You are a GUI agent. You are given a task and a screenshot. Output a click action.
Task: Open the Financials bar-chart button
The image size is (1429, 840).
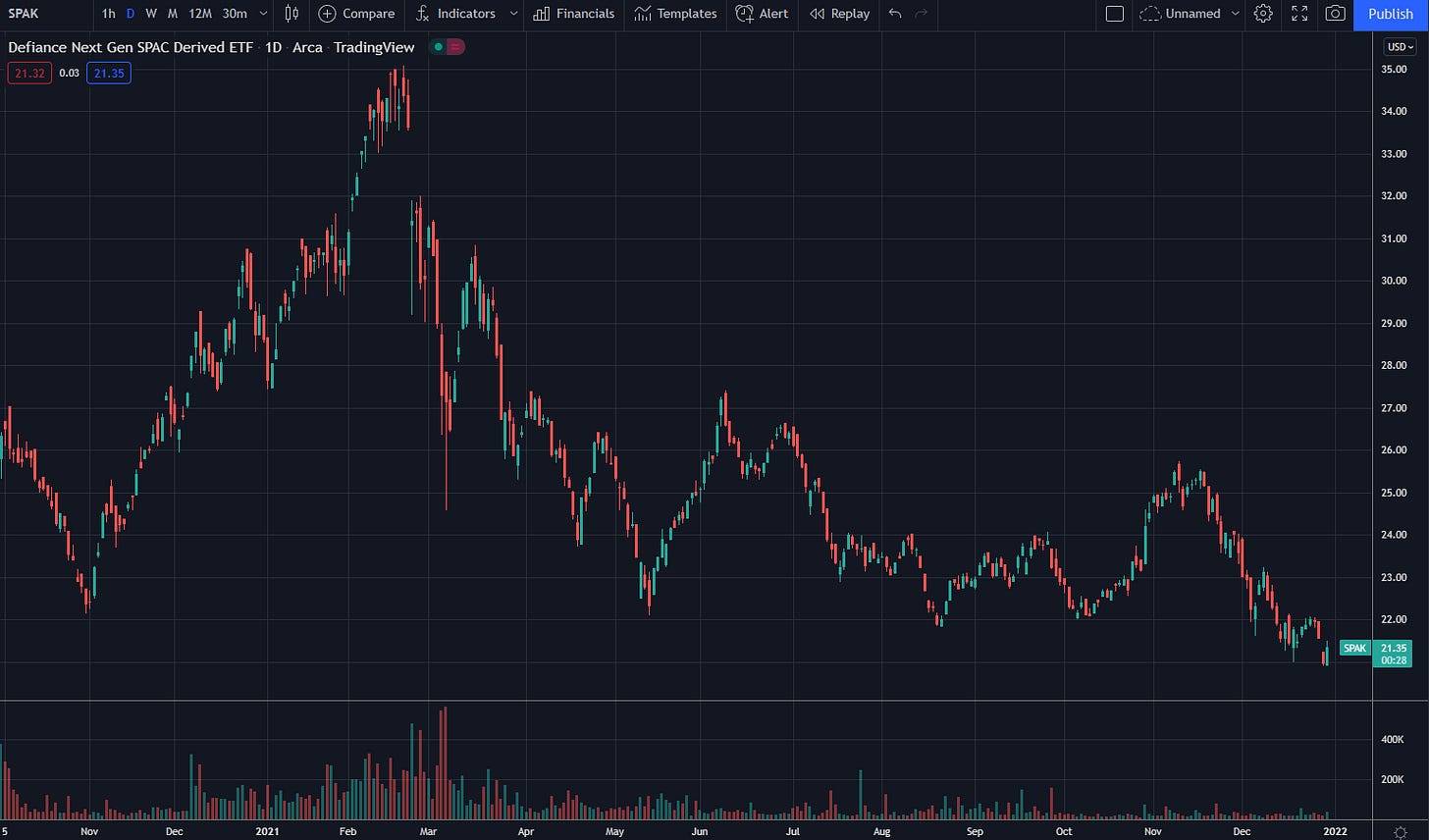[574, 14]
